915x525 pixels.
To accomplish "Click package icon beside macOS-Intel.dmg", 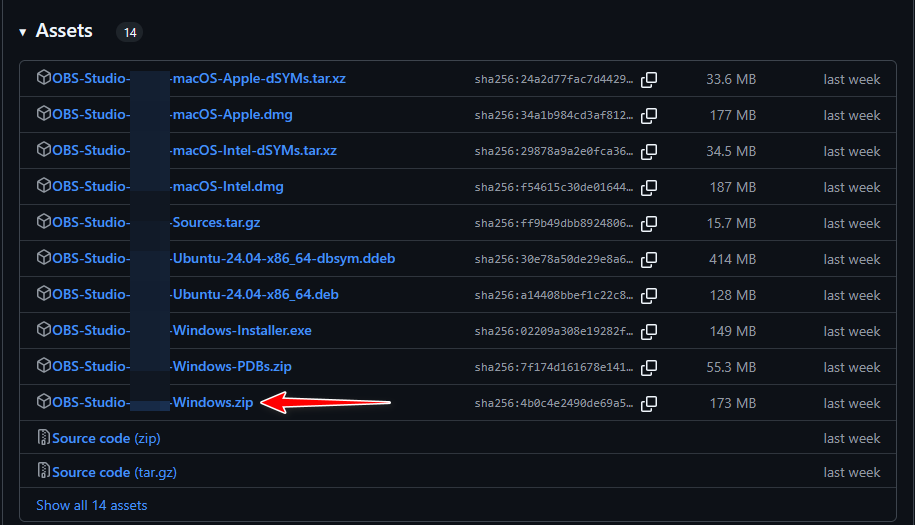I will click(44, 186).
